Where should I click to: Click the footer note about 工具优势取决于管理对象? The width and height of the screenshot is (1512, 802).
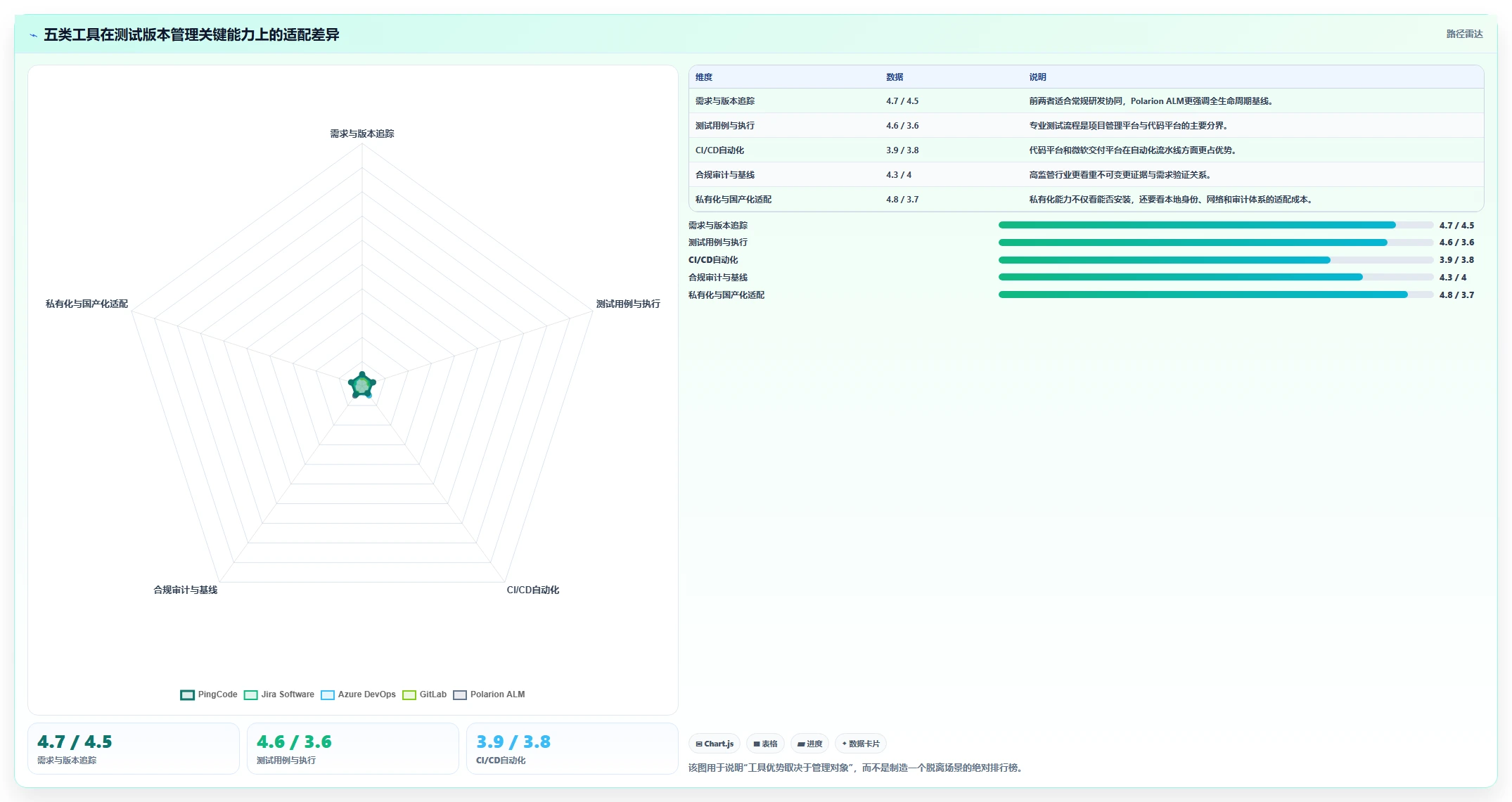point(857,768)
